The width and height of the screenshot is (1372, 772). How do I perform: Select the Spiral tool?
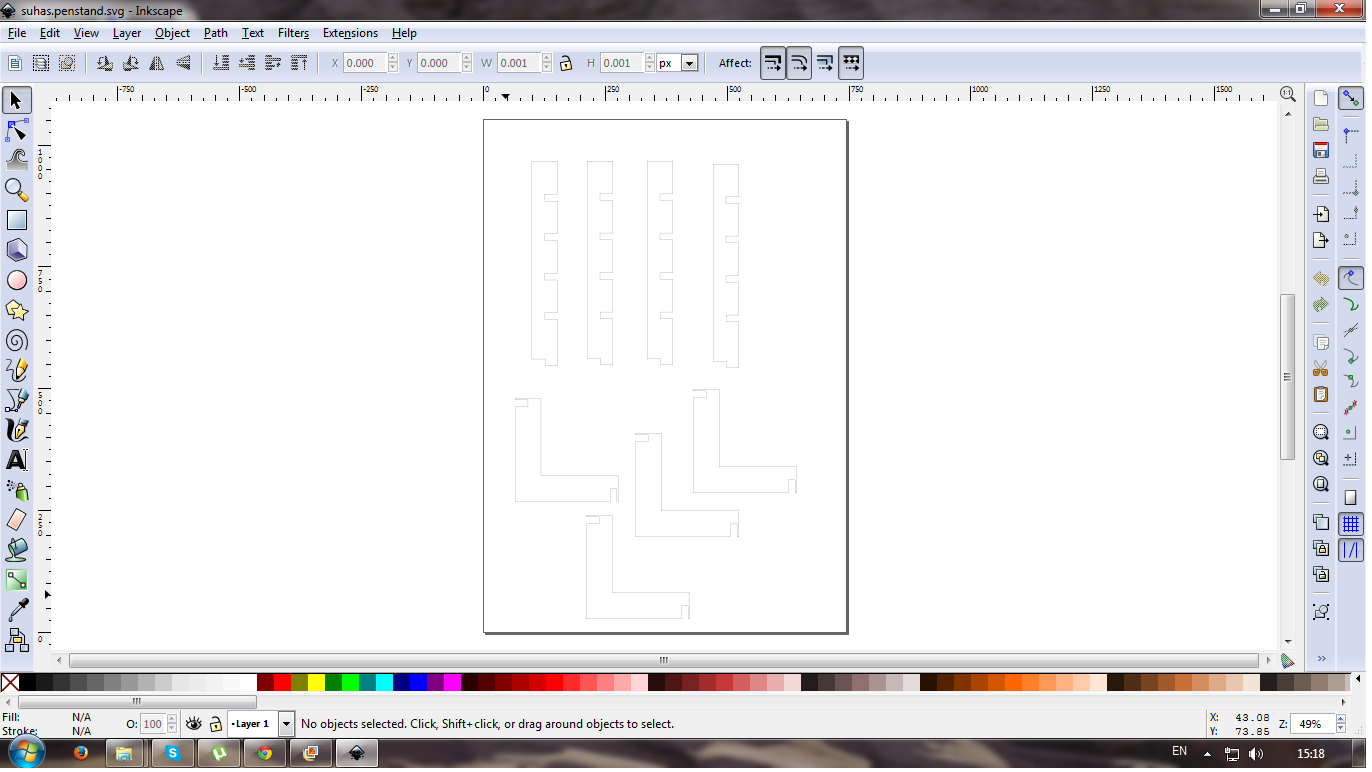17,340
